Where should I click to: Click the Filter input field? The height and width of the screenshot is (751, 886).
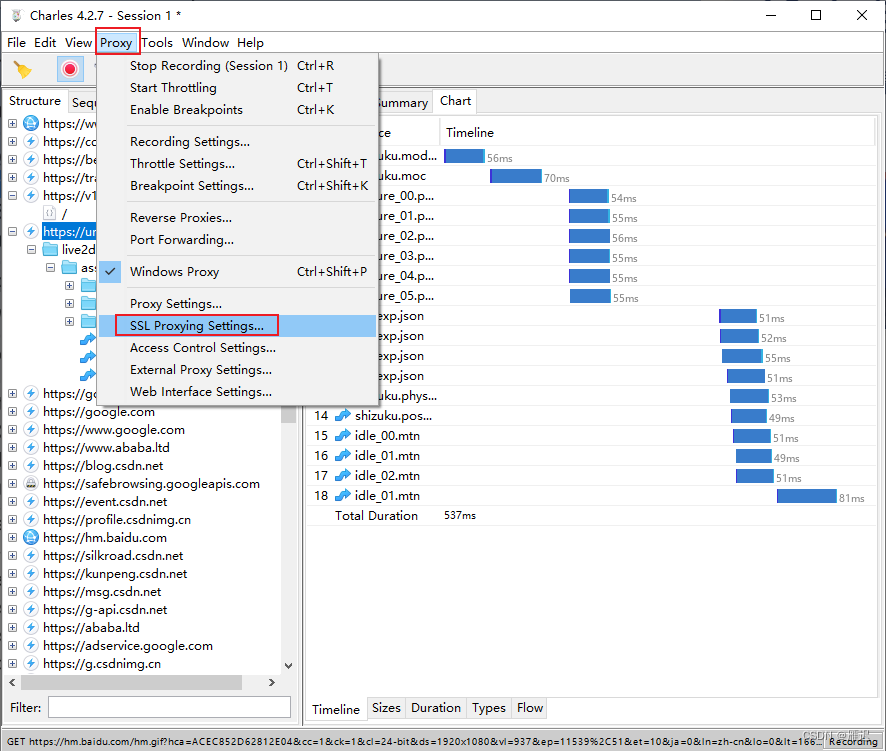[x=170, y=707]
